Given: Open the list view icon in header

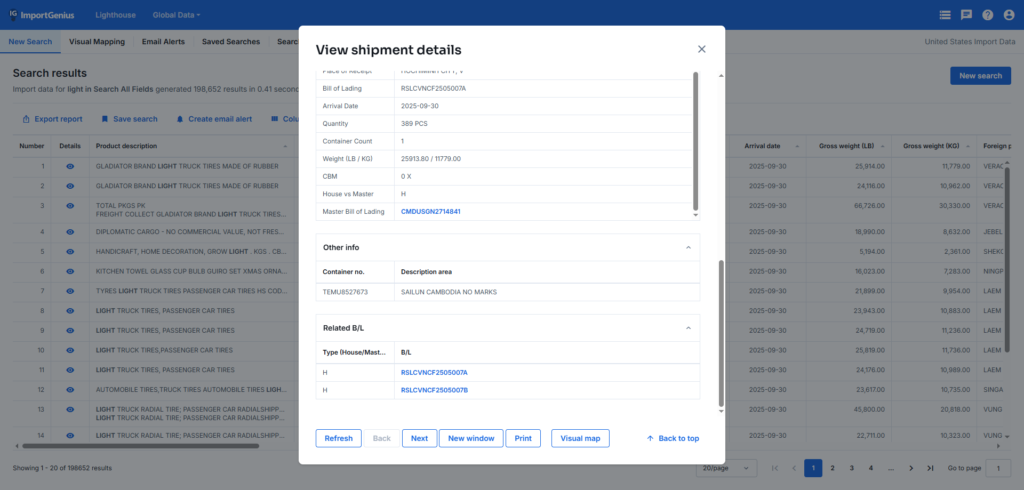Looking at the screenshot, I should click(x=945, y=15).
